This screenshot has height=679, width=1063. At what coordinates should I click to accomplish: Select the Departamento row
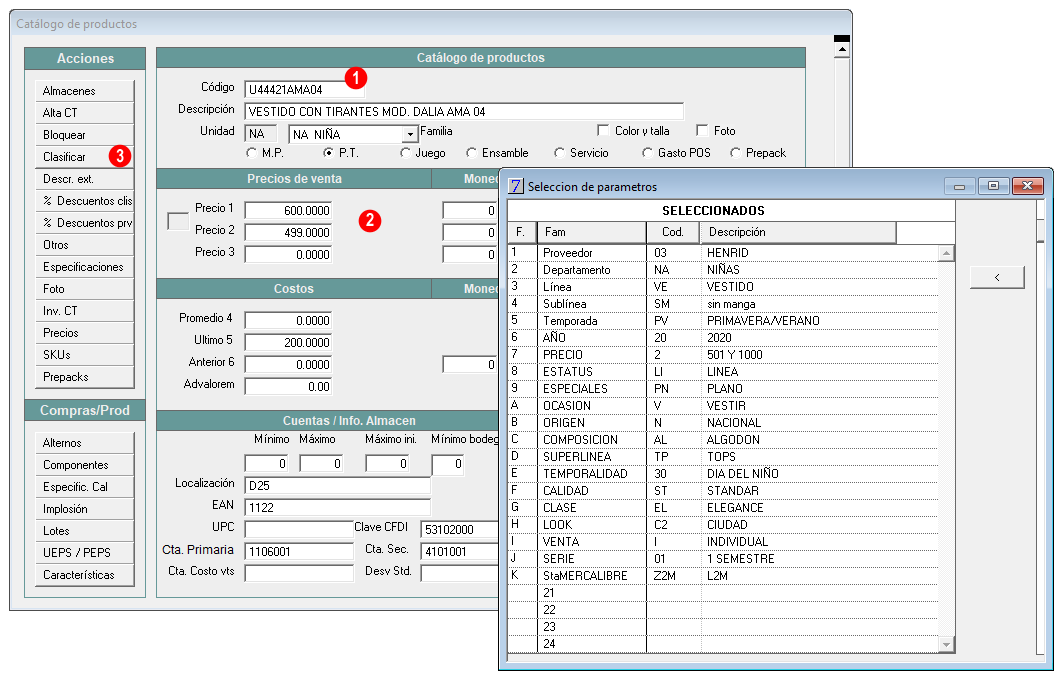point(723,270)
